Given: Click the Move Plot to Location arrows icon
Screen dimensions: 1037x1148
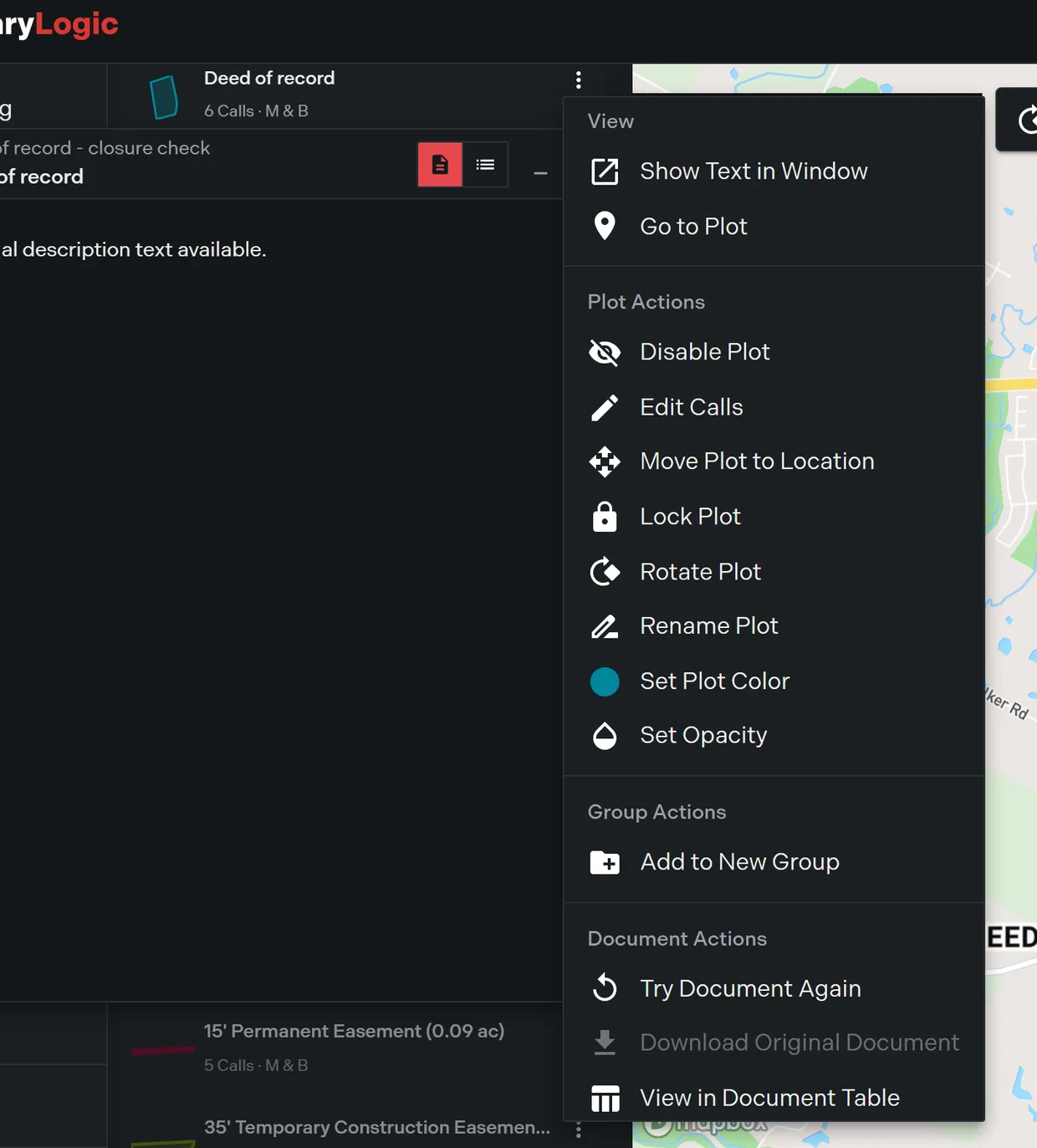Looking at the screenshot, I should [x=605, y=462].
